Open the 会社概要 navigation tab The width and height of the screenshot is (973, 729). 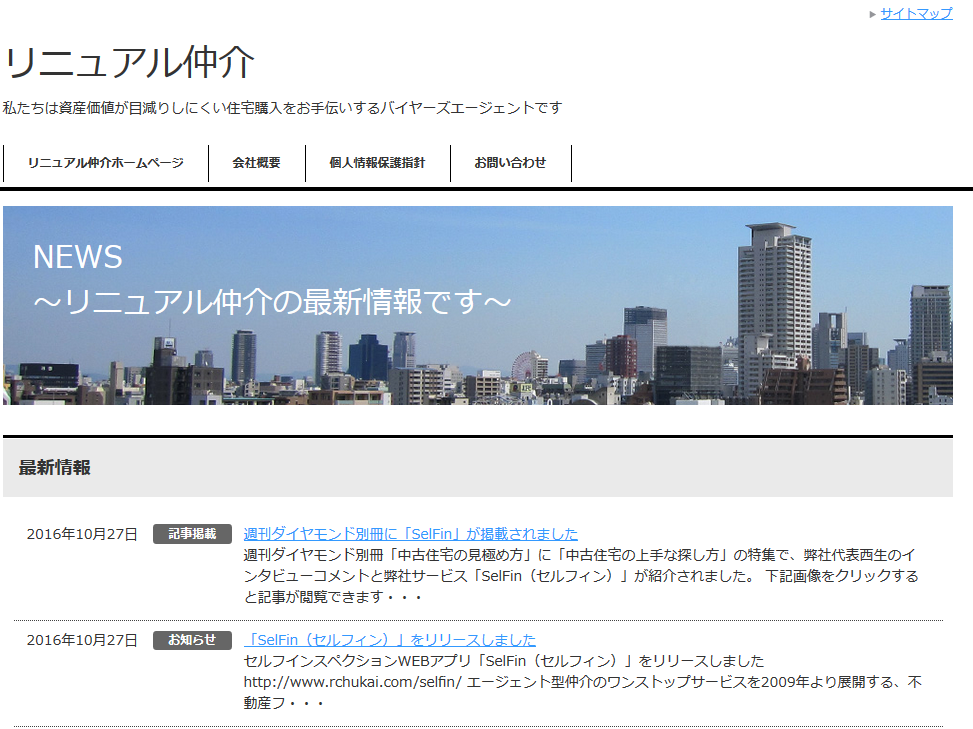[x=256, y=162]
